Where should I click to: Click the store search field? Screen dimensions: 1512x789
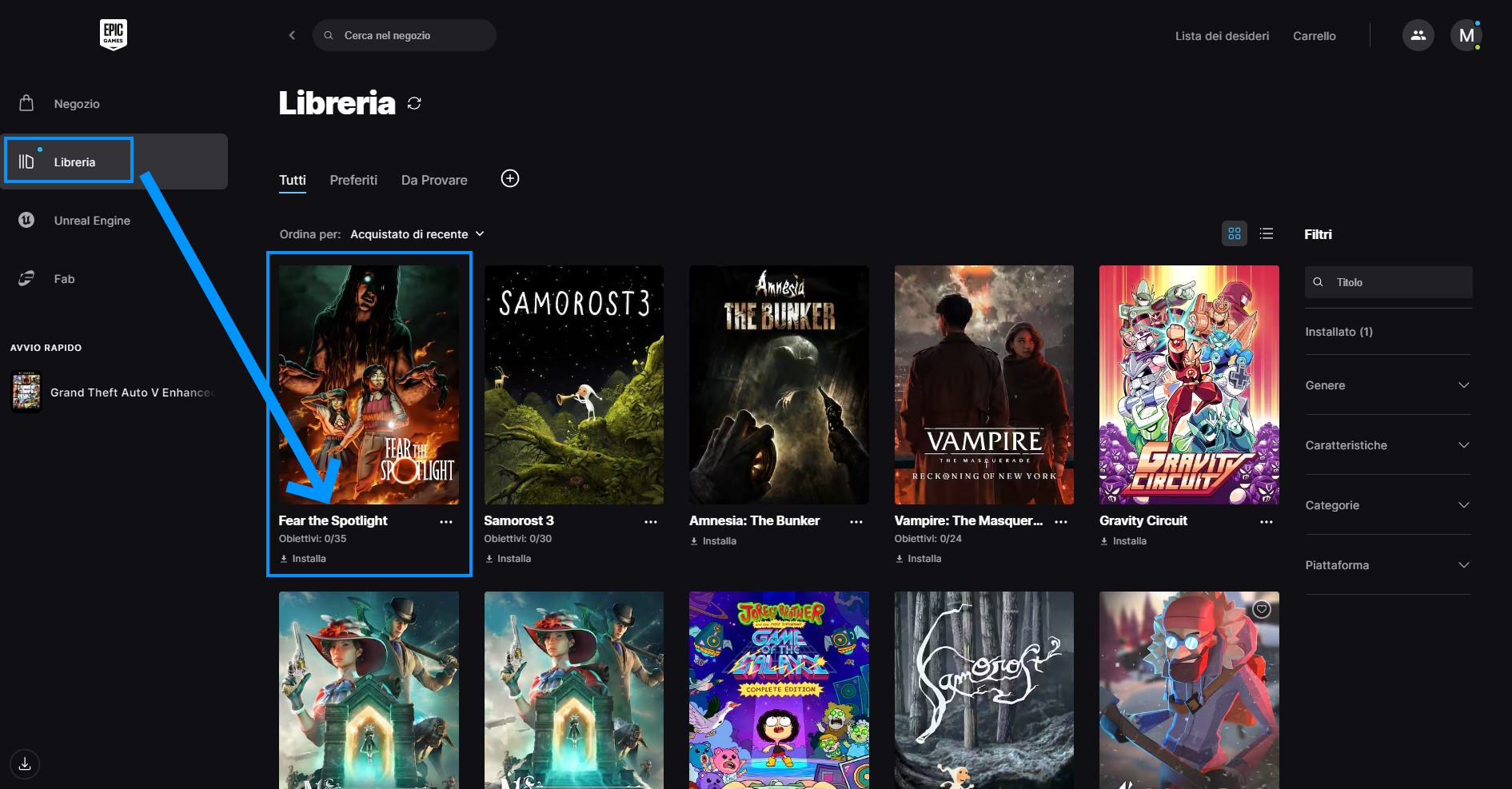(x=405, y=35)
